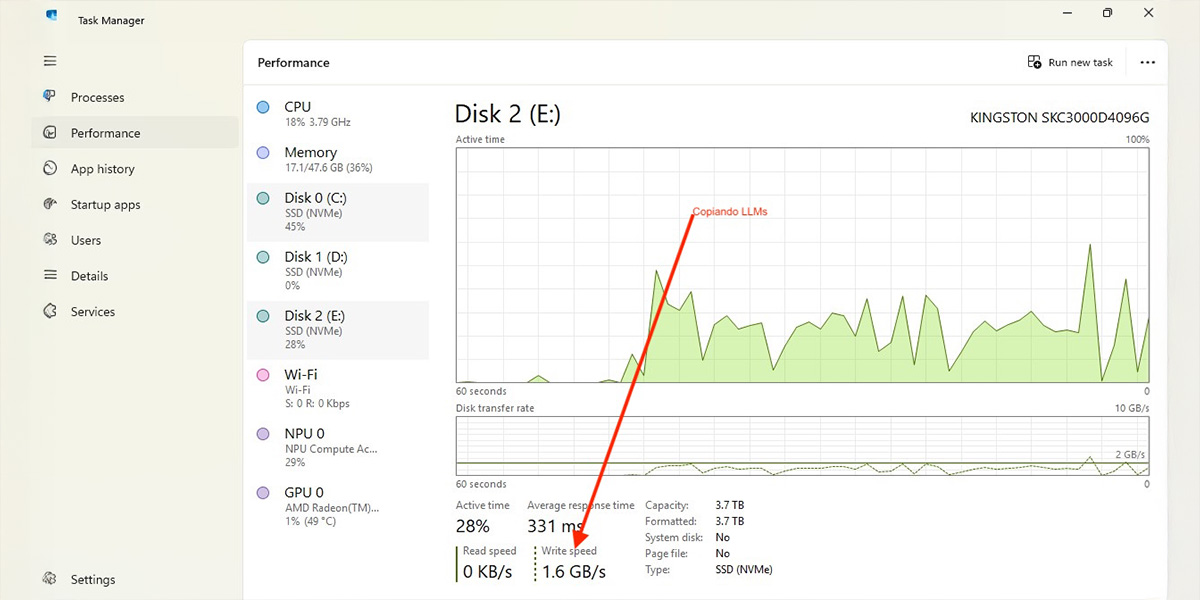Switch to the Details view

89,275
